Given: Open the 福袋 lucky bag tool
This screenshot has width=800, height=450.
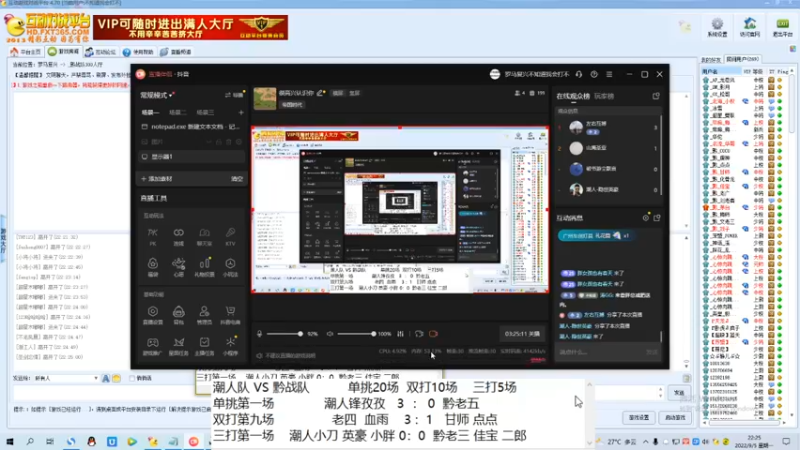Looking at the screenshot, I should tap(153, 267).
